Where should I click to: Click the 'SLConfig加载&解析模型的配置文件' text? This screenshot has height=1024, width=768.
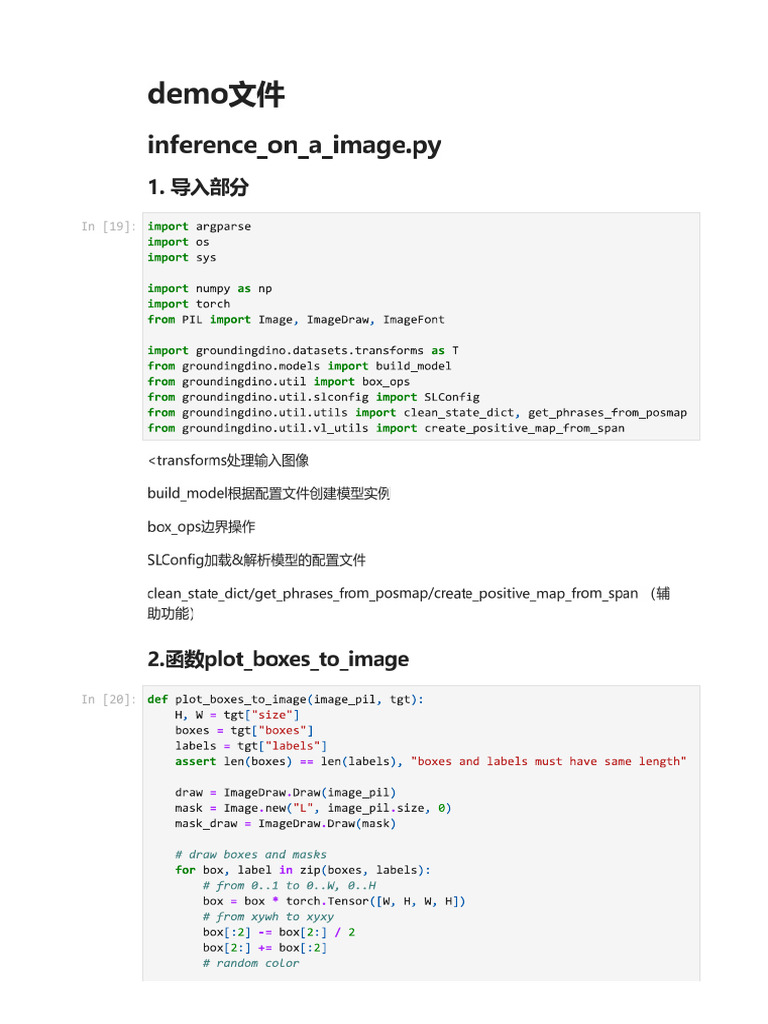click(256, 560)
